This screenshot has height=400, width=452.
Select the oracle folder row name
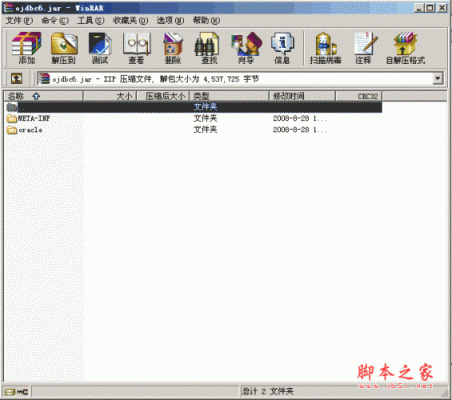(30, 130)
